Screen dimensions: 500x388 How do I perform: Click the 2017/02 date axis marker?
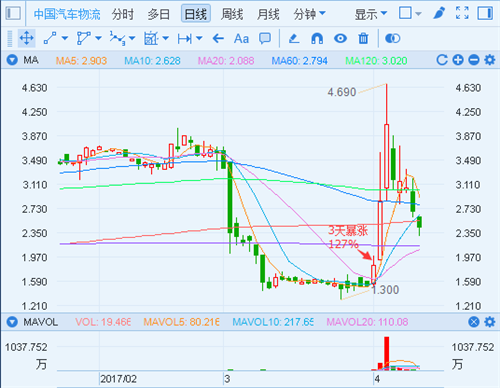point(118,379)
